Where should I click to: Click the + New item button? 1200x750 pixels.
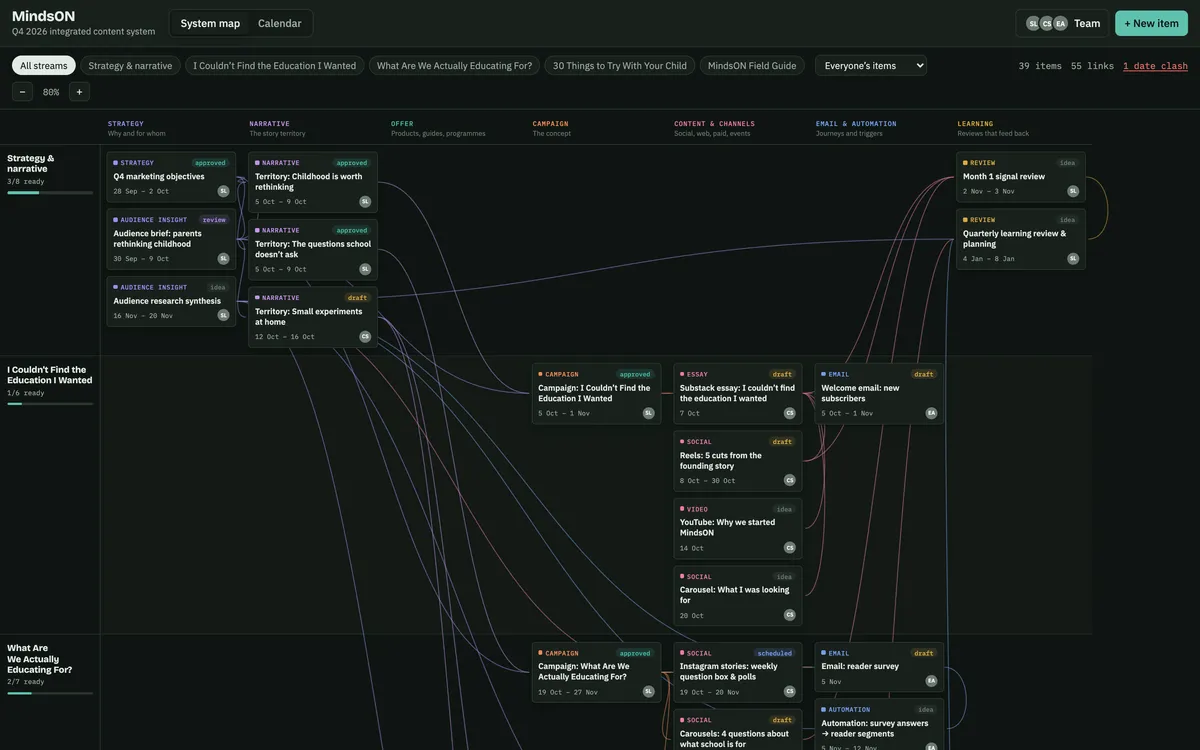[1152, 23]
